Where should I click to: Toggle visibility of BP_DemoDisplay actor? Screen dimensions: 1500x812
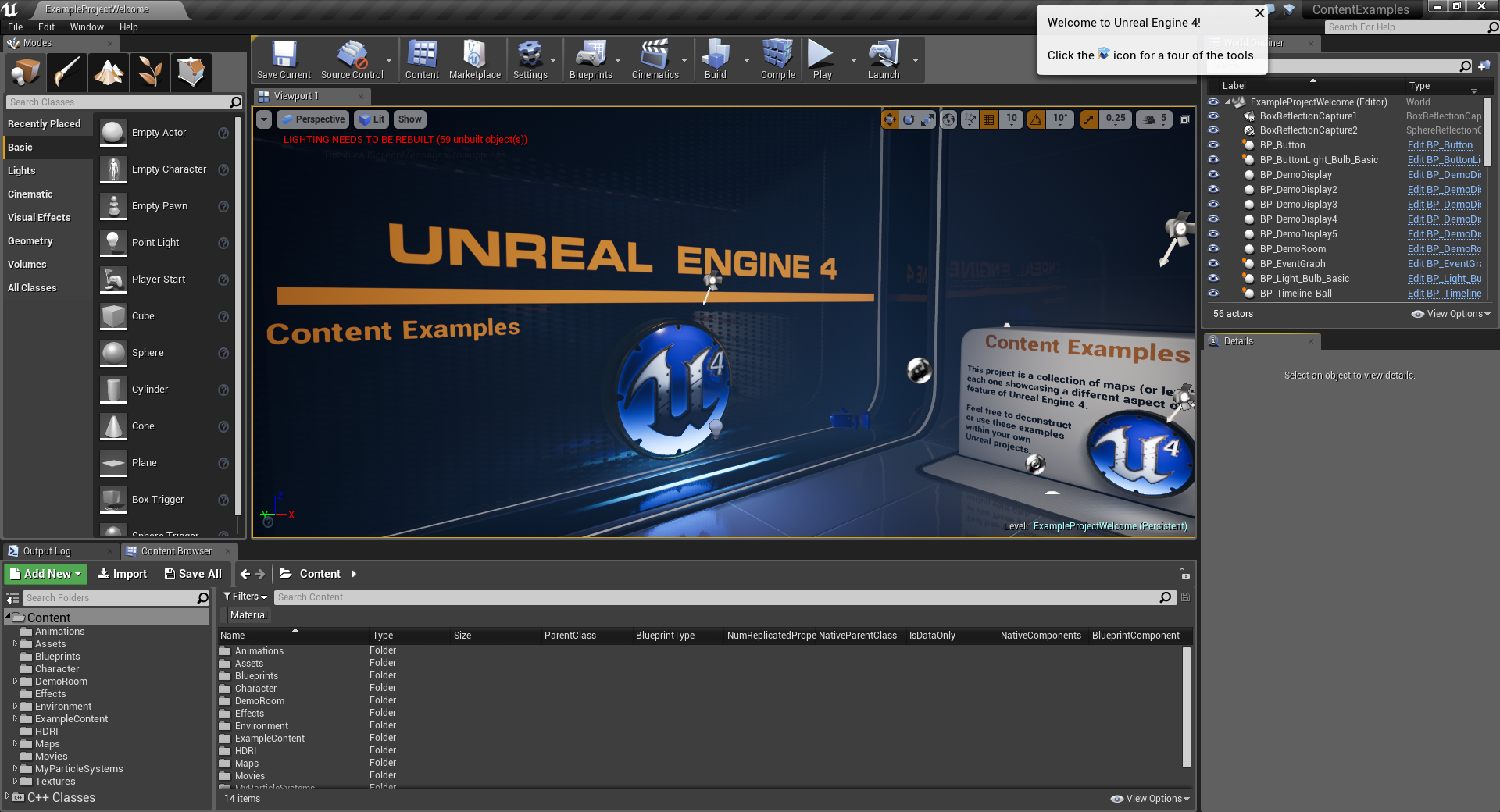tap(1213, 174)
